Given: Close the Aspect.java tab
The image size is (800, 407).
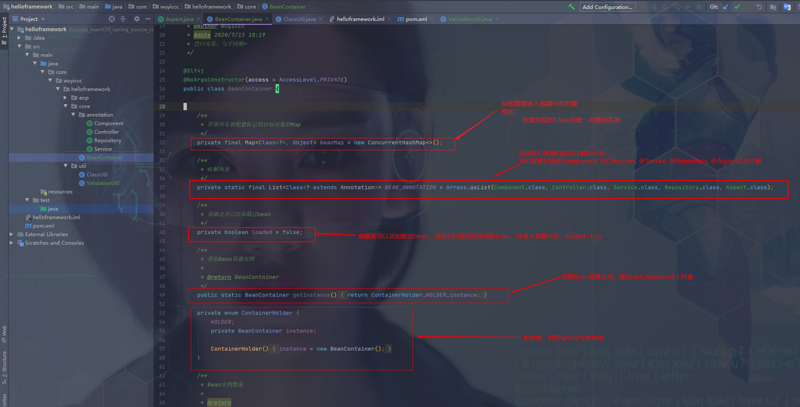Looking at the screenshot, I should coord(198,19).
